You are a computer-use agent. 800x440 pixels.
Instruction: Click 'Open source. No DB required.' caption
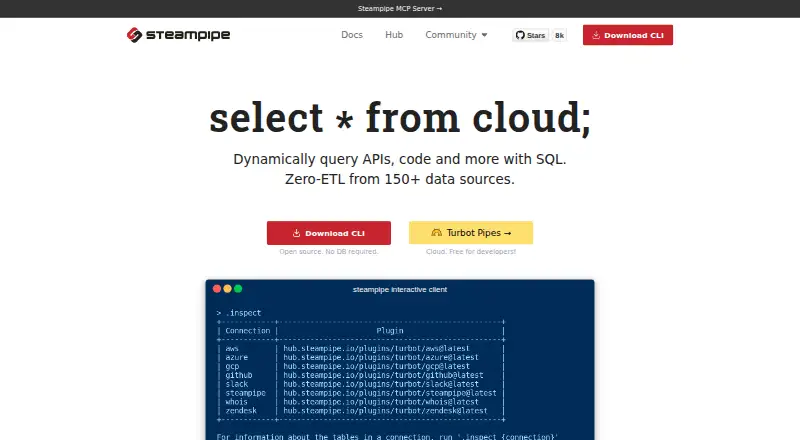click(x=329, y=252)
